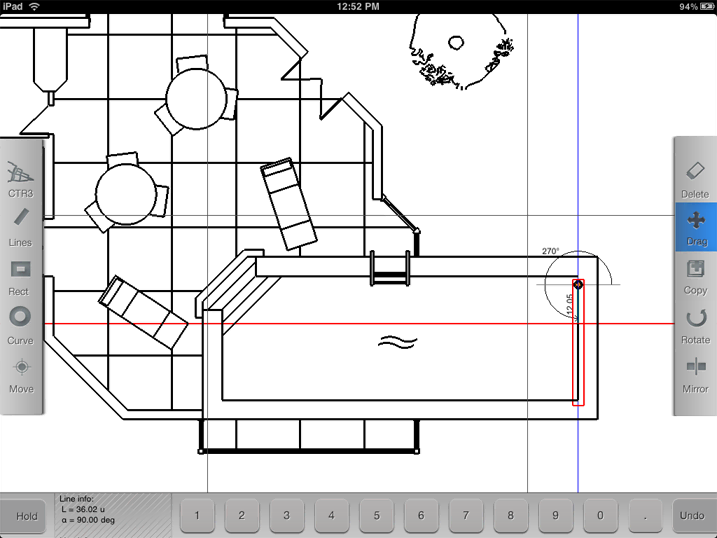
Task: Tap the pool water wave symbol
Action: pos(397,342)
